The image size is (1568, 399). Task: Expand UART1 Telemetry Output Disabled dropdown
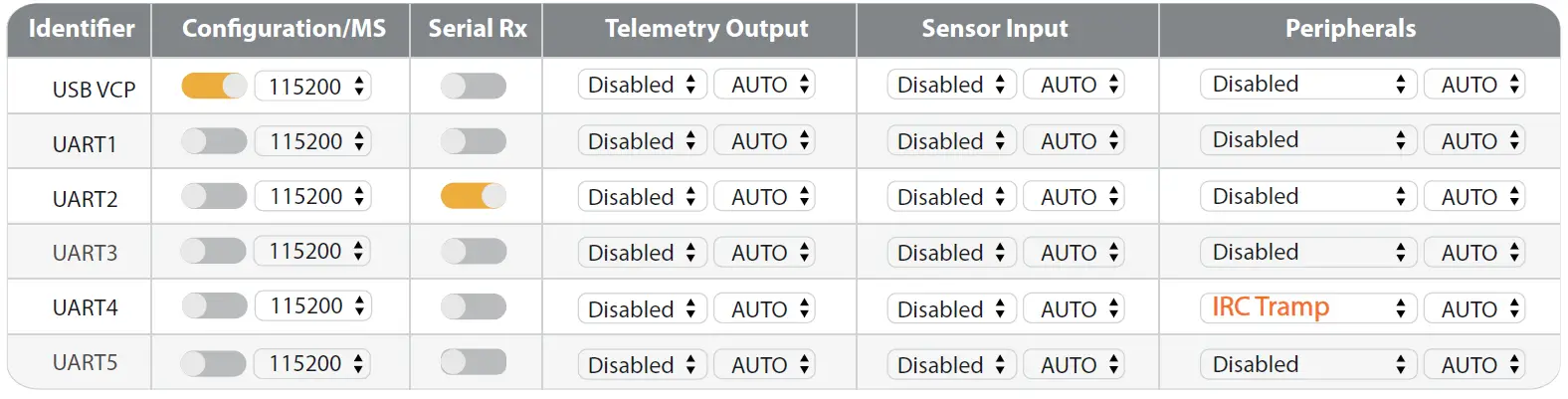pos(642,141)
